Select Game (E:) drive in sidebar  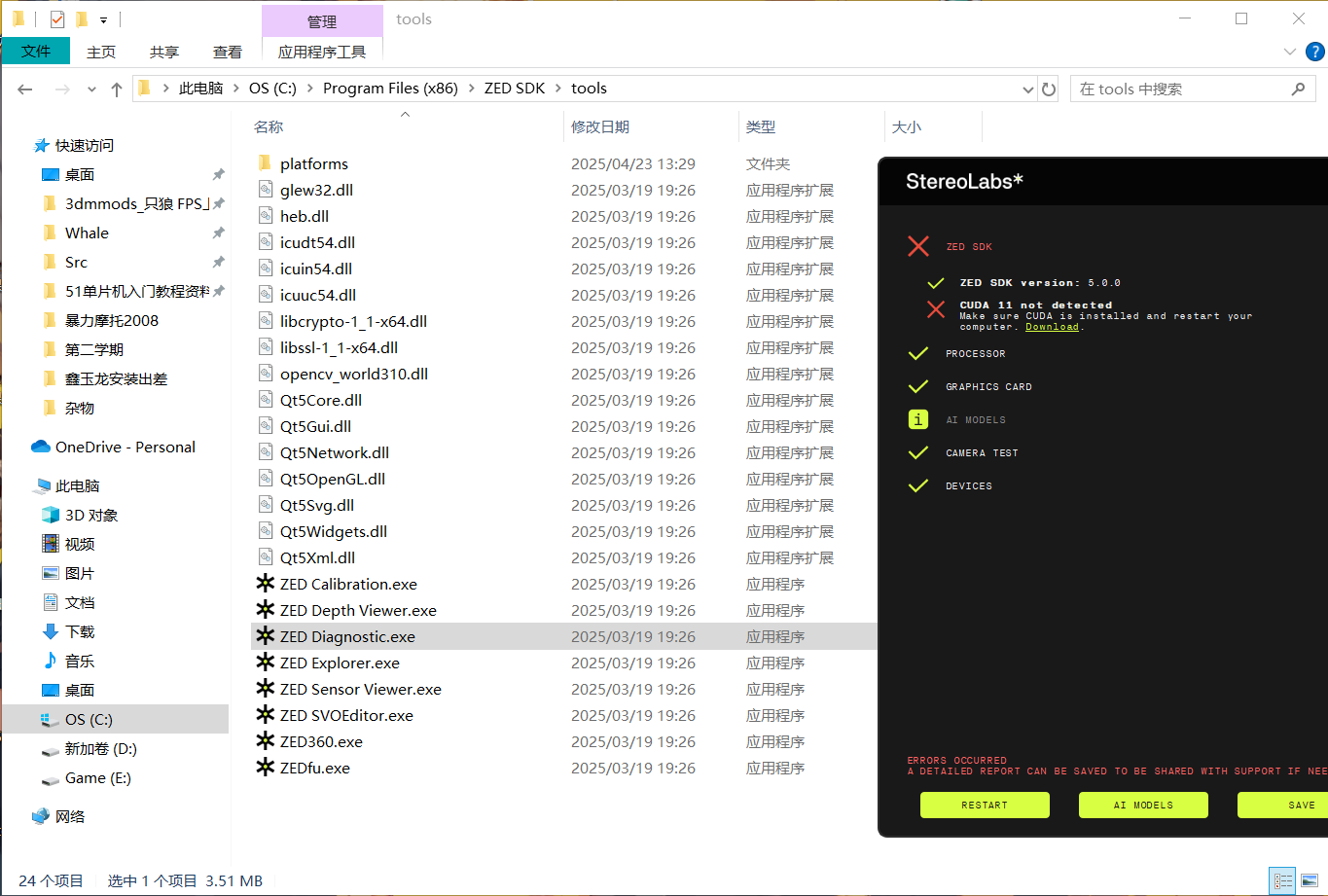(x=97, y=777)
